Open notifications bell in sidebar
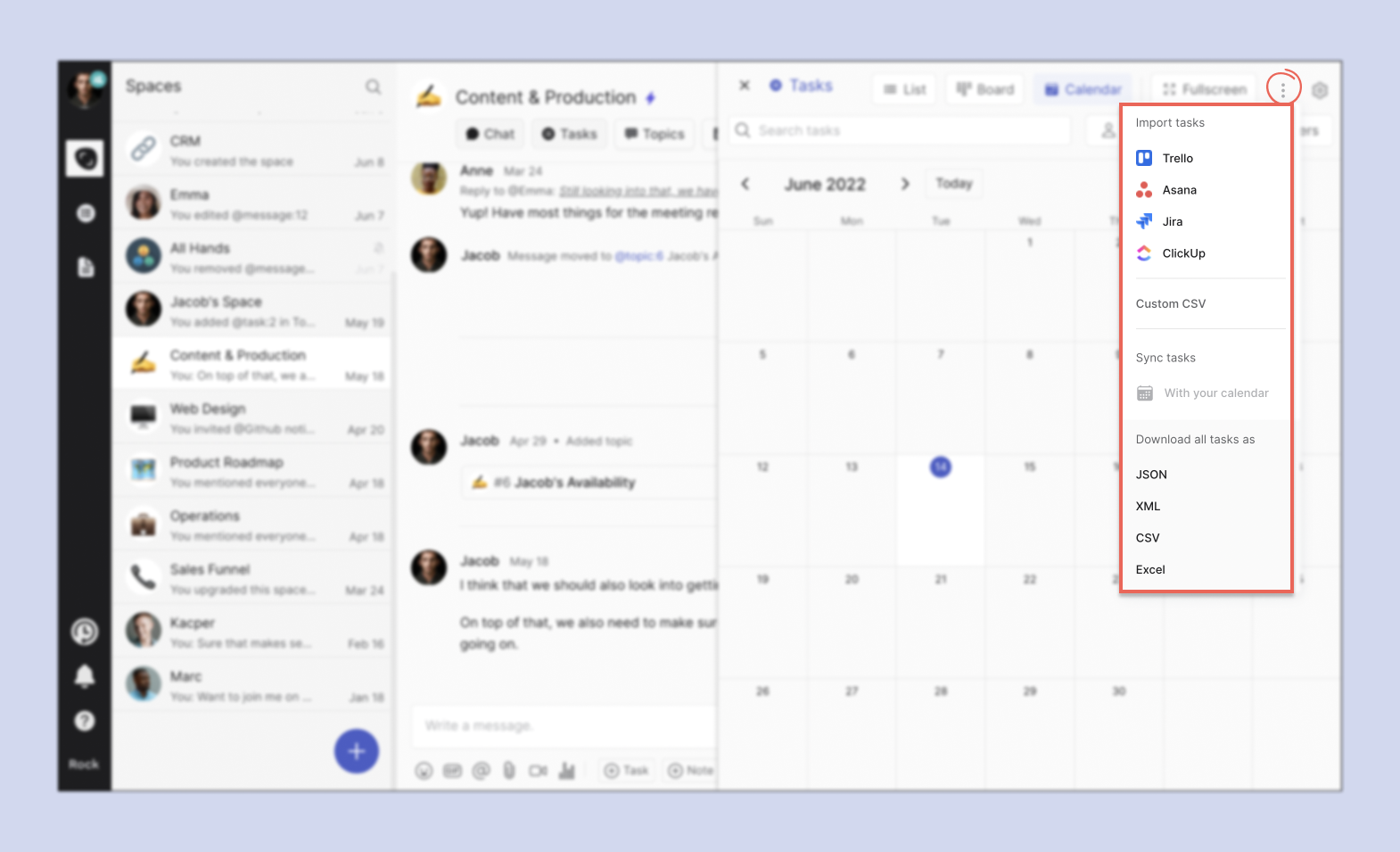Image resolution: width=1400 pixels, height=852 pixels. pyautogui.click(x=85, y=676)
